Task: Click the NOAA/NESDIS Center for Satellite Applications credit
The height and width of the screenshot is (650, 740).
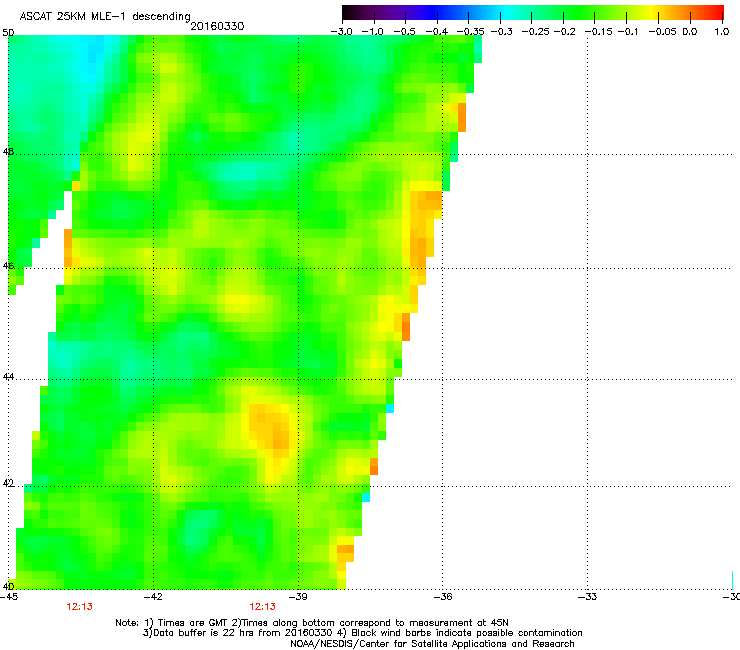Action: pos(432,644)
